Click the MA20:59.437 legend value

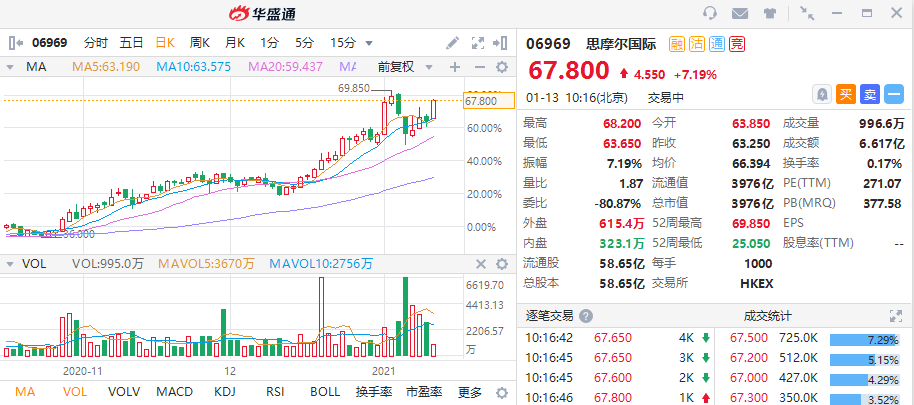point(286,67)
